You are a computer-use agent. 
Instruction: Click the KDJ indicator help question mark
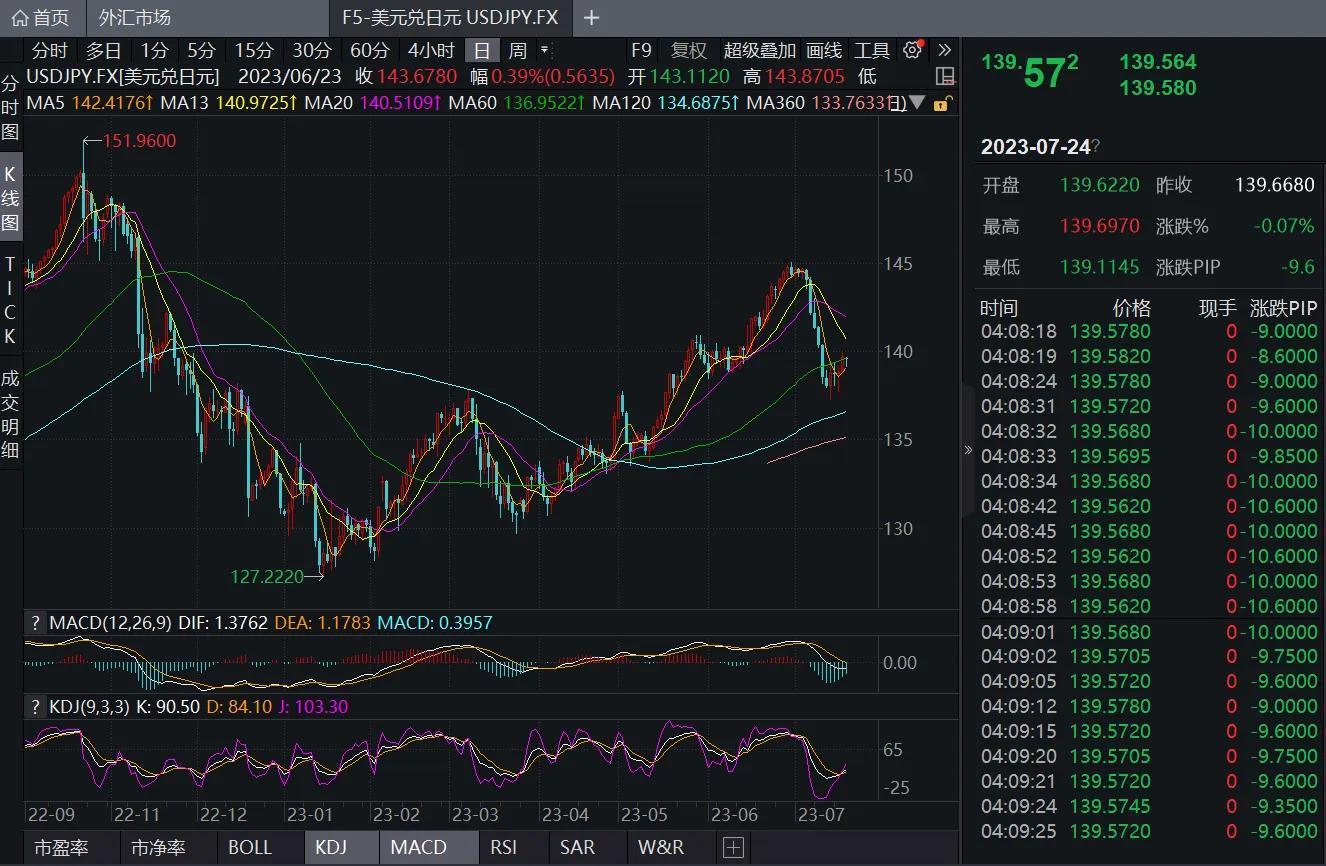(36, 706)
